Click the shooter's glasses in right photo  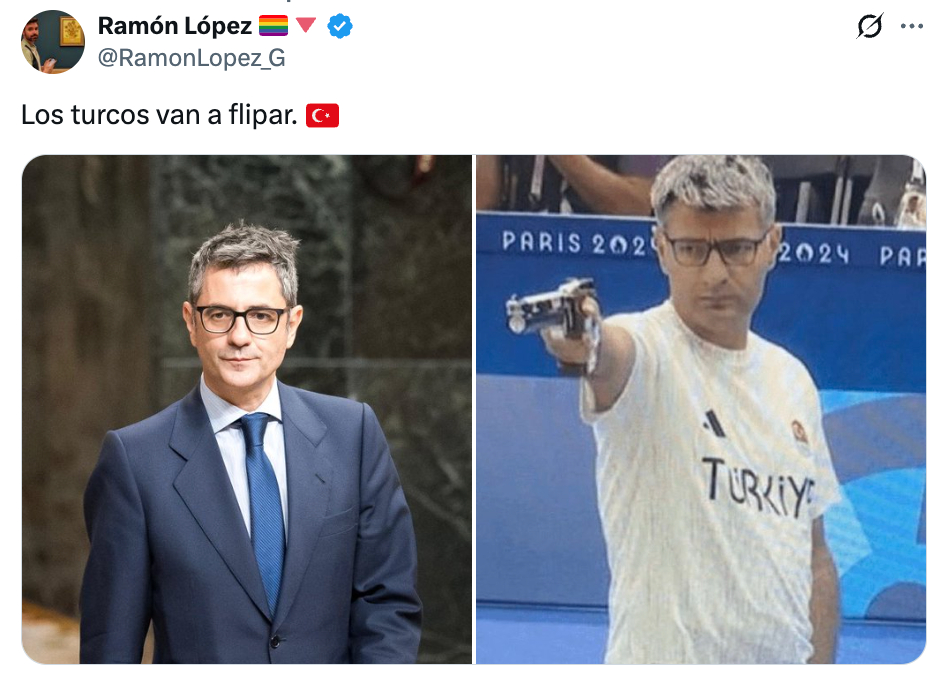[x=715, y=249]
